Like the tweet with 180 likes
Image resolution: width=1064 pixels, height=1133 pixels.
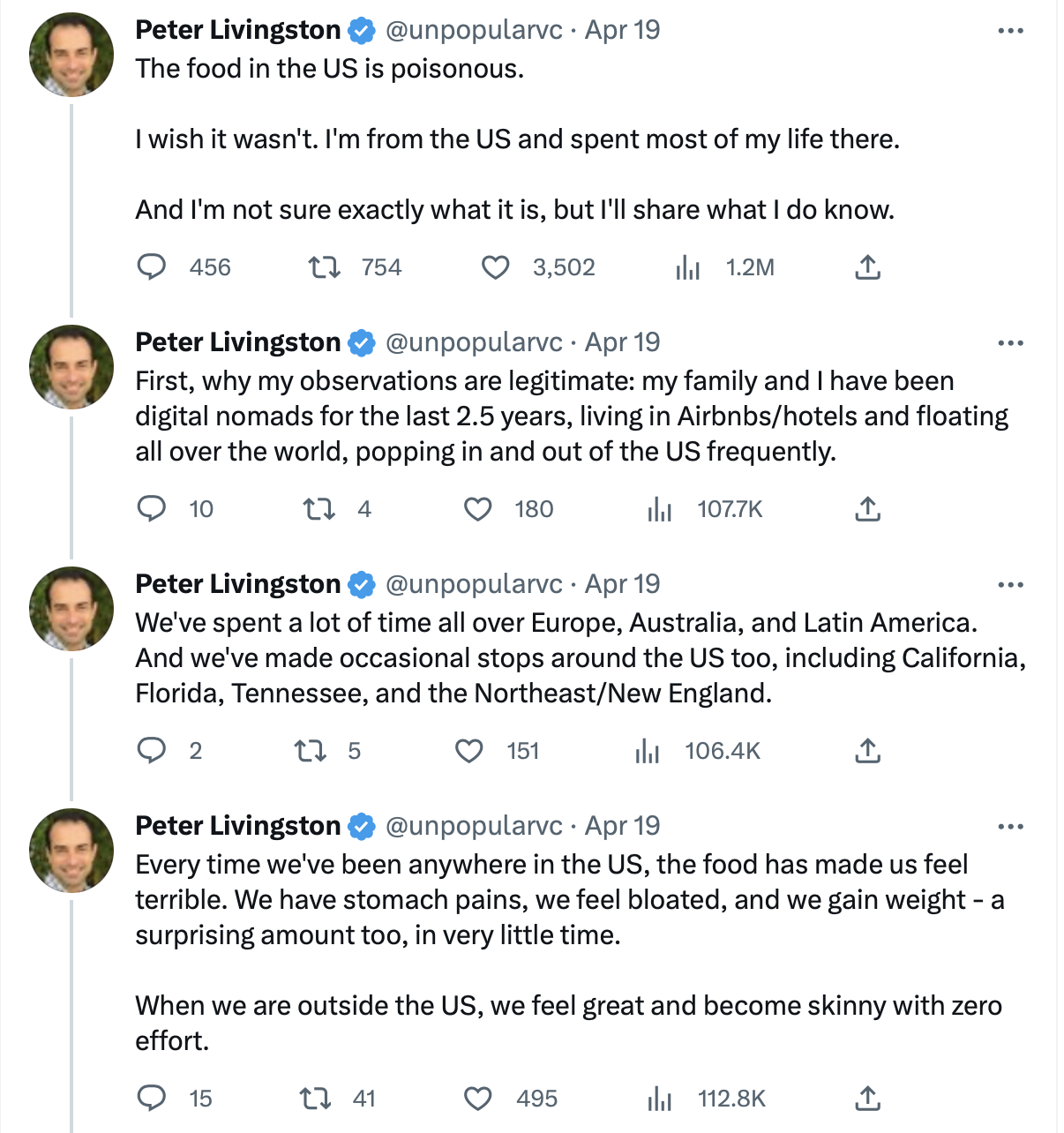478,508
